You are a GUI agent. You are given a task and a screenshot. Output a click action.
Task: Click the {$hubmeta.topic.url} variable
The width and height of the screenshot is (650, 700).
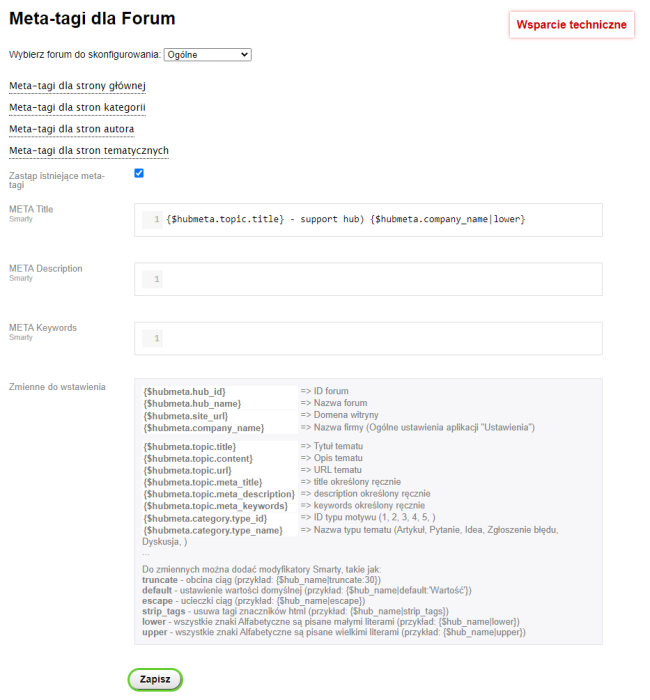coord(188,470)
